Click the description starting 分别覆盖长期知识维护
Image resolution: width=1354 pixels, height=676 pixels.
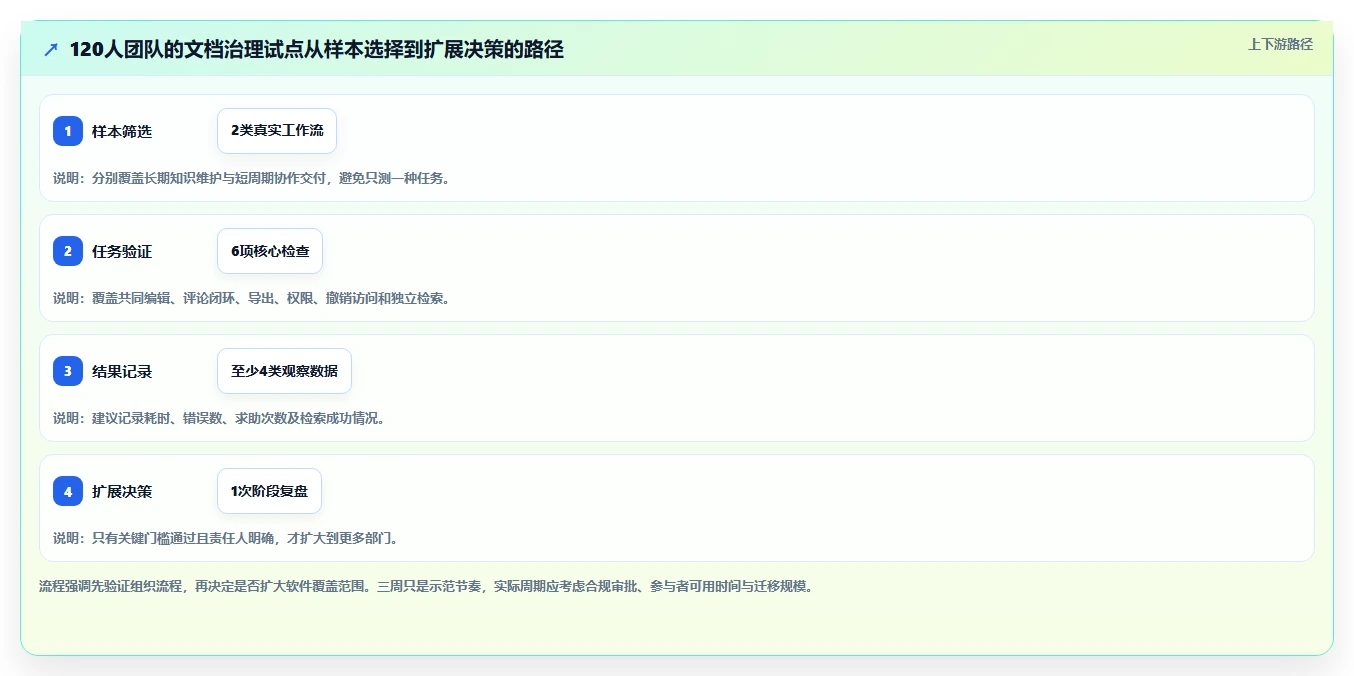[x=251, y=178]
